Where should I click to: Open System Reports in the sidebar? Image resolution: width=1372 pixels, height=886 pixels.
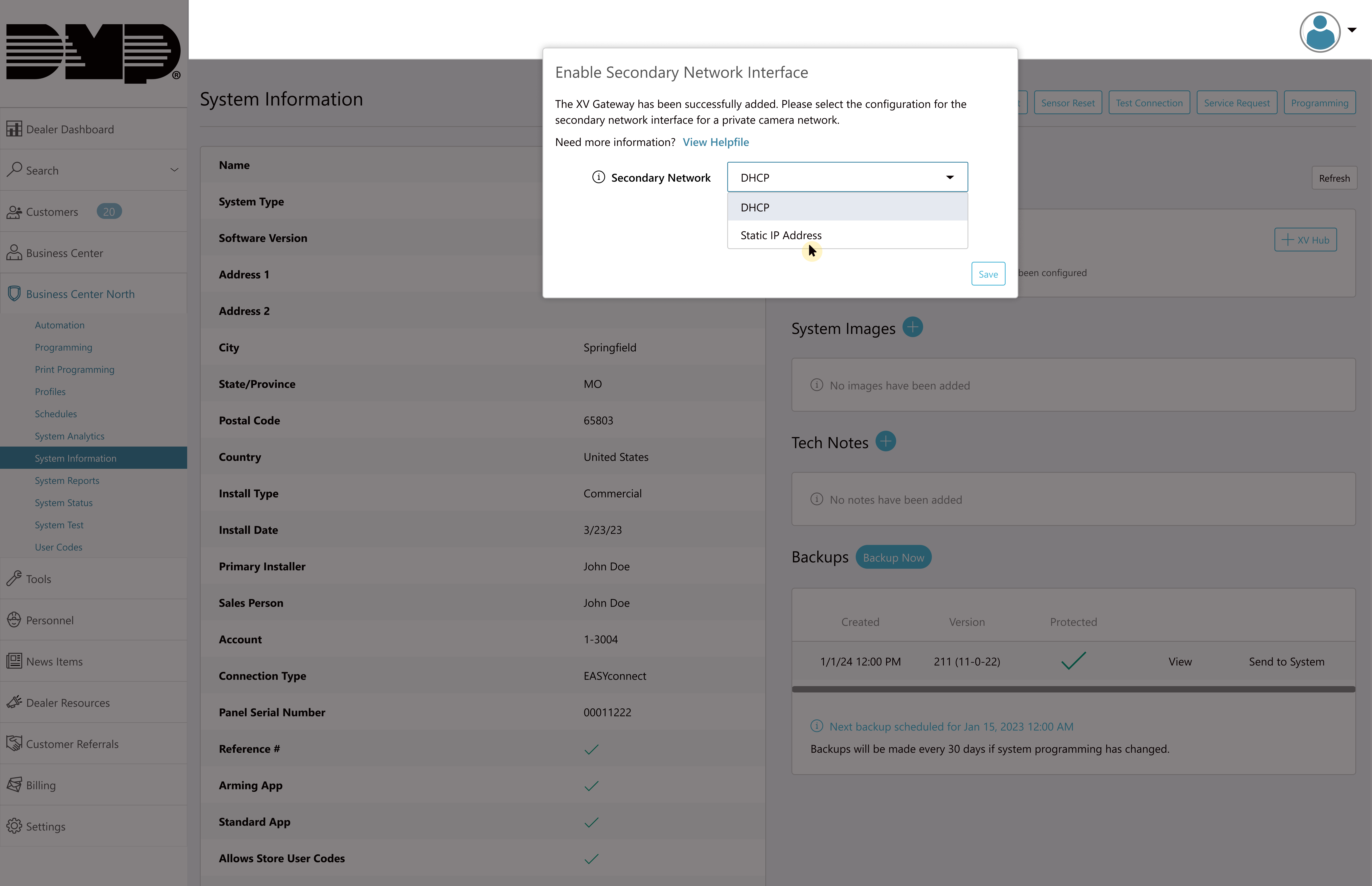click(67, 480)
